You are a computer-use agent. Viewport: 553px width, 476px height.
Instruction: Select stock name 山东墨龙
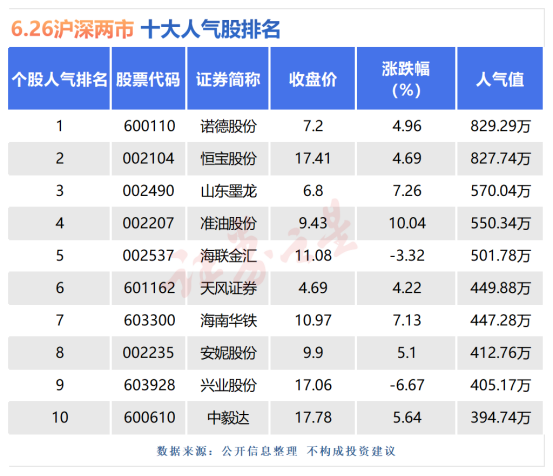click(228, 191)
